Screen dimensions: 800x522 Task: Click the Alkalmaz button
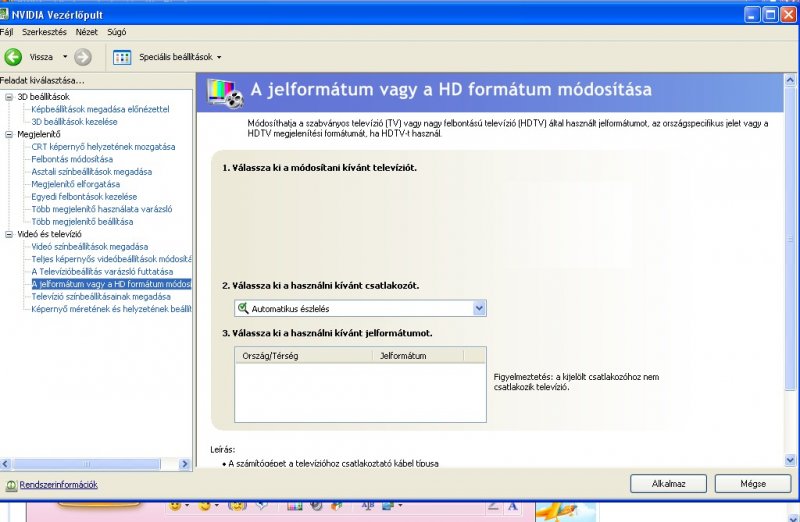[x=668, y=484]
